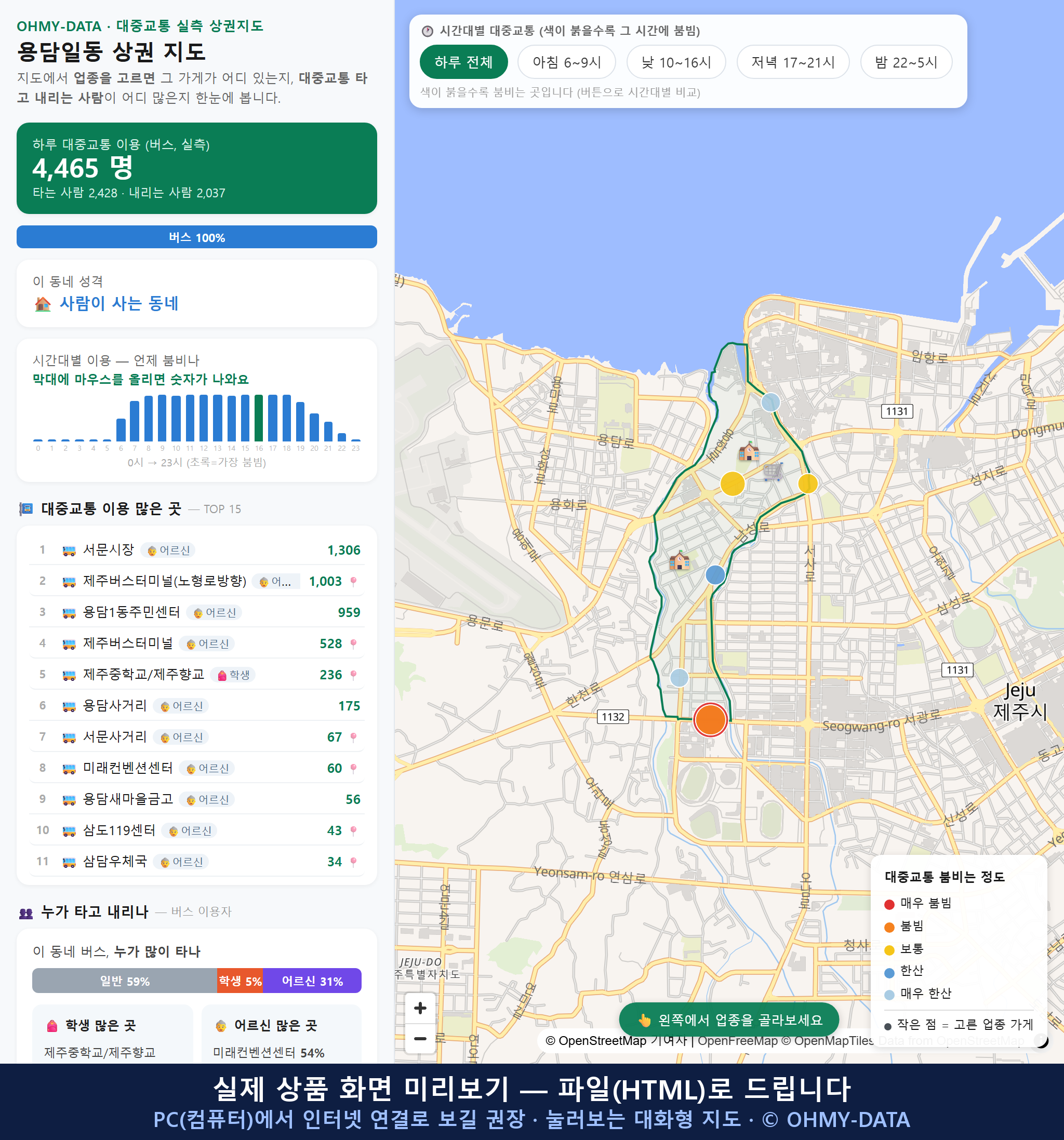Click the map pin for 제주버스터미널 528 row
This screenshot has height=1140, width=1064.
pyautogui.click(x=353, y=644)
